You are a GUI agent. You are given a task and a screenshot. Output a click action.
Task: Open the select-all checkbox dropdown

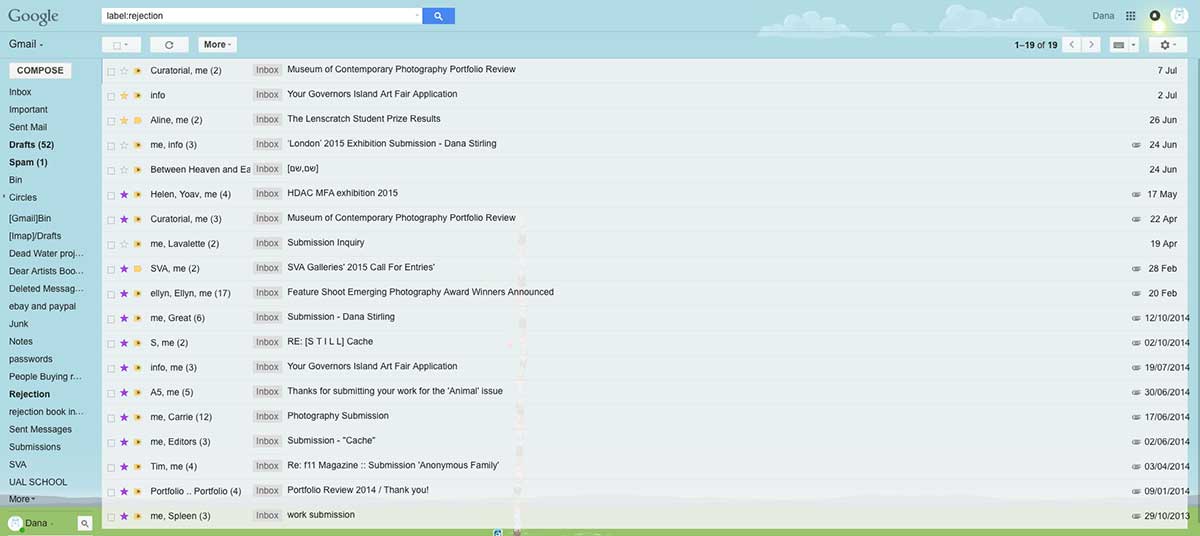click(121, 45)
